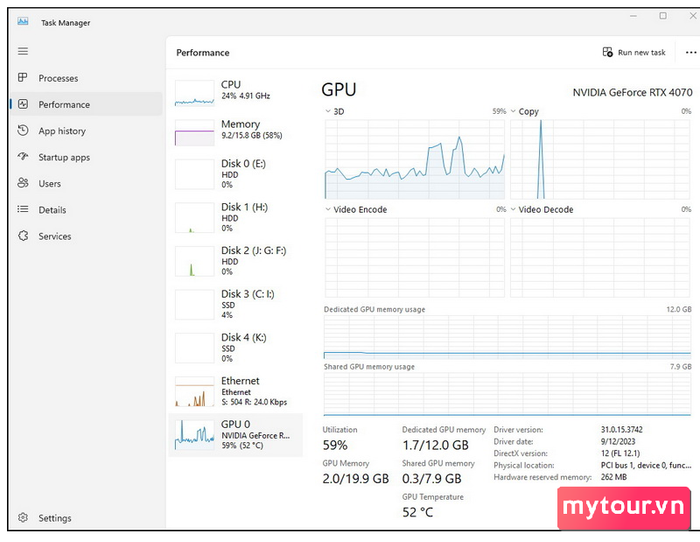Screen dimensions: 700x542
Task: Select the CPU performance item
Action: click(x=235, y=90)
